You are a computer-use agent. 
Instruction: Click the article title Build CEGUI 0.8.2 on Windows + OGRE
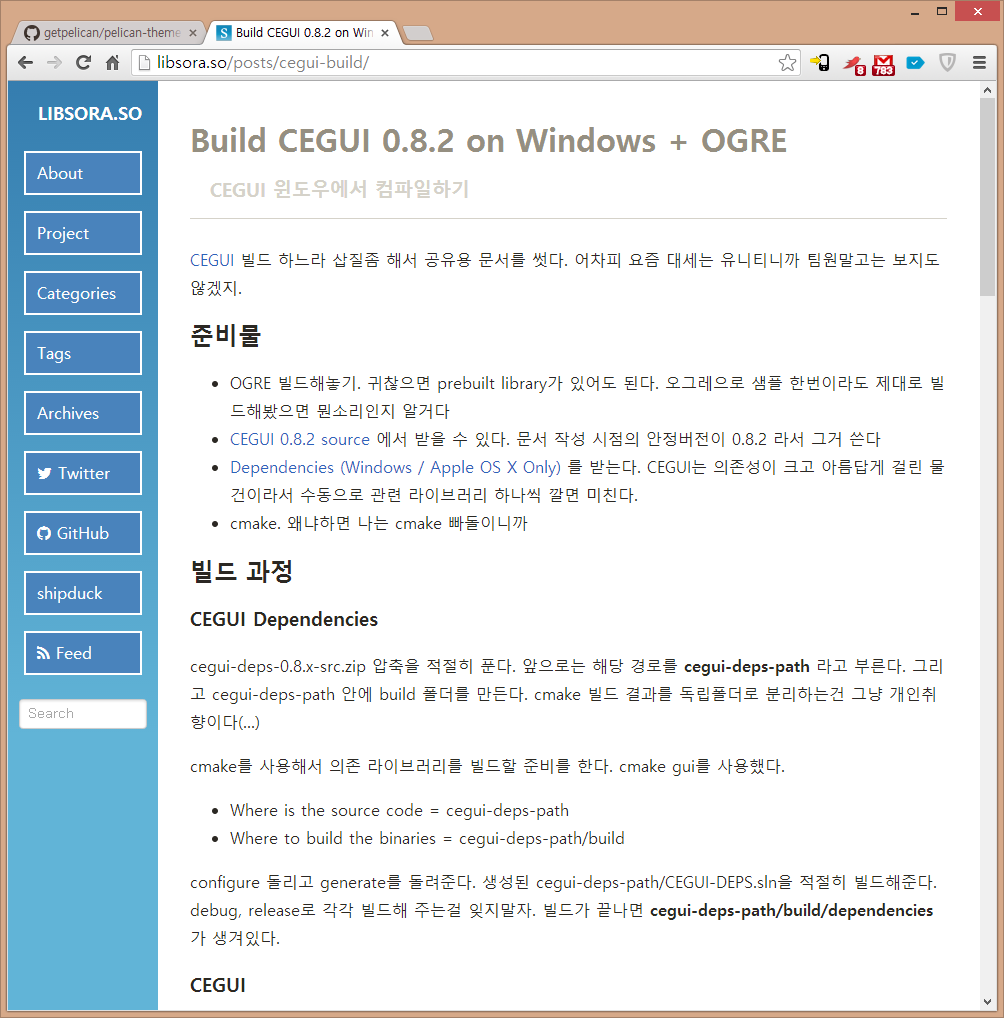(488, 141)
